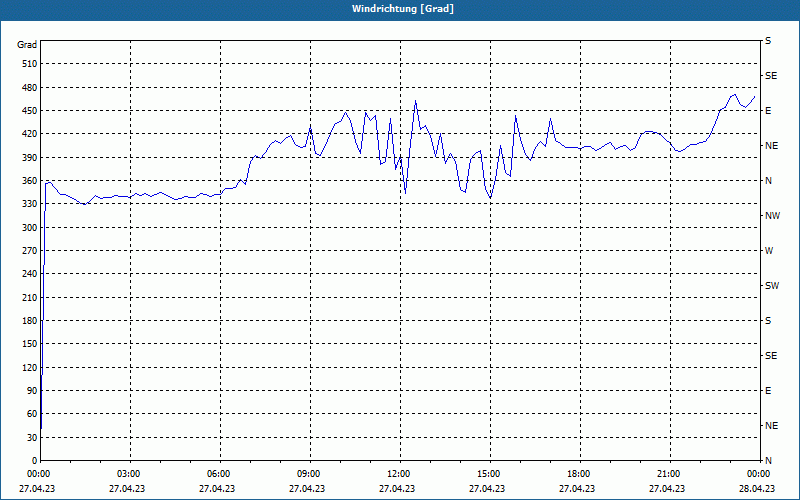The height and width of the screenshot is (500, 800).
Task: Click the 27.04.23 date under 21:00
Action: [x=667, y=488]
